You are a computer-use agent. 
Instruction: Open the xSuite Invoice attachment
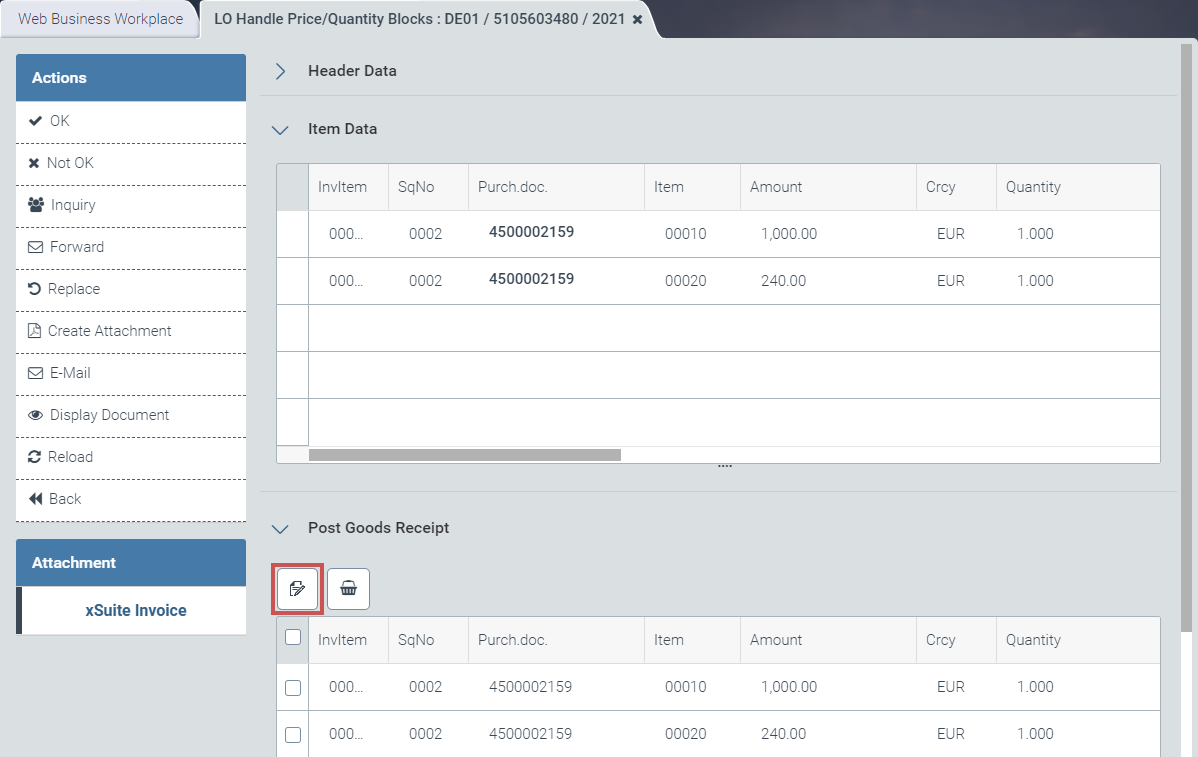[135, 610]
